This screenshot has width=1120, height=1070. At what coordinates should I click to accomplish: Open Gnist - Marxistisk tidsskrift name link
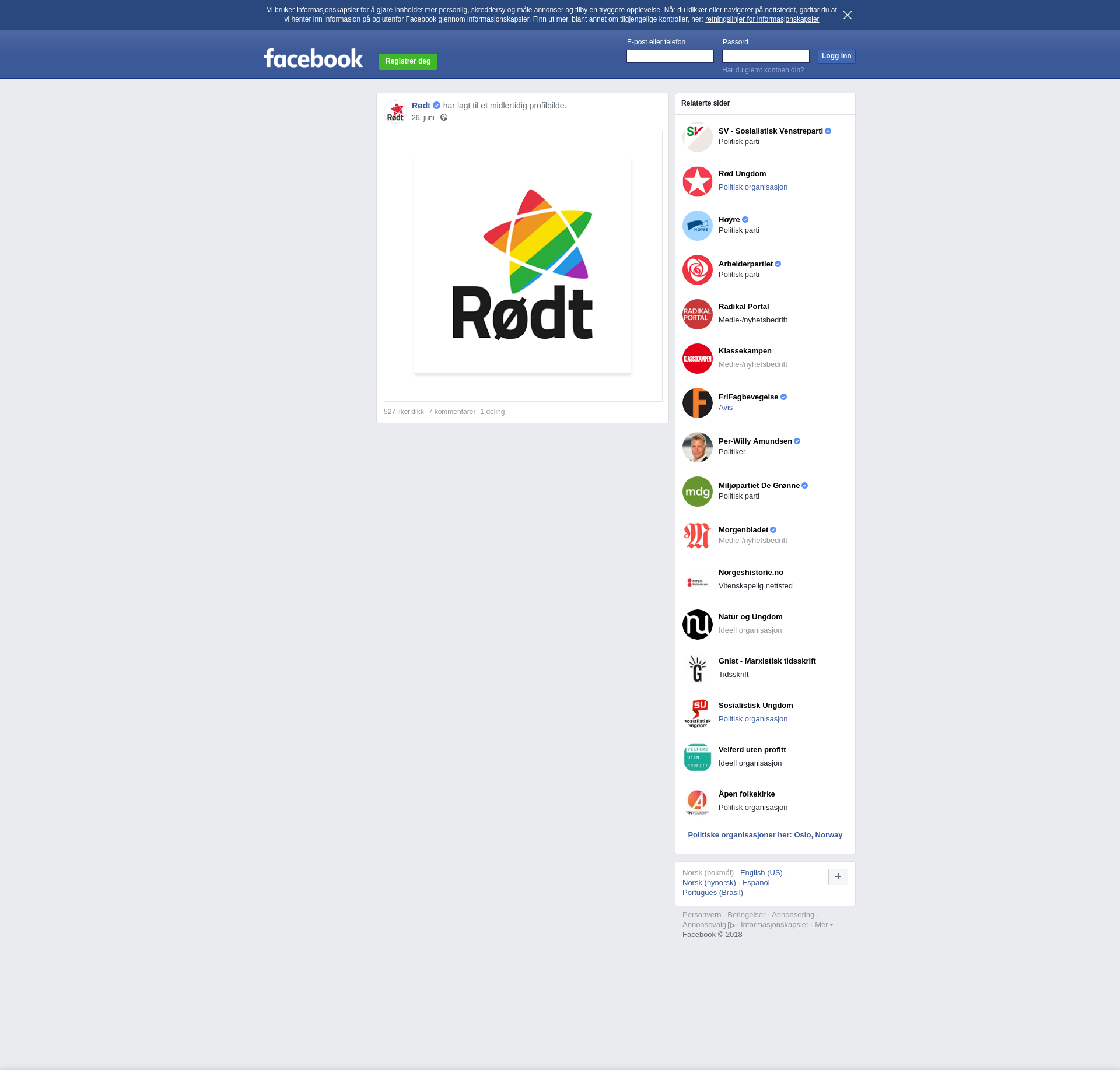click(767, 661)
